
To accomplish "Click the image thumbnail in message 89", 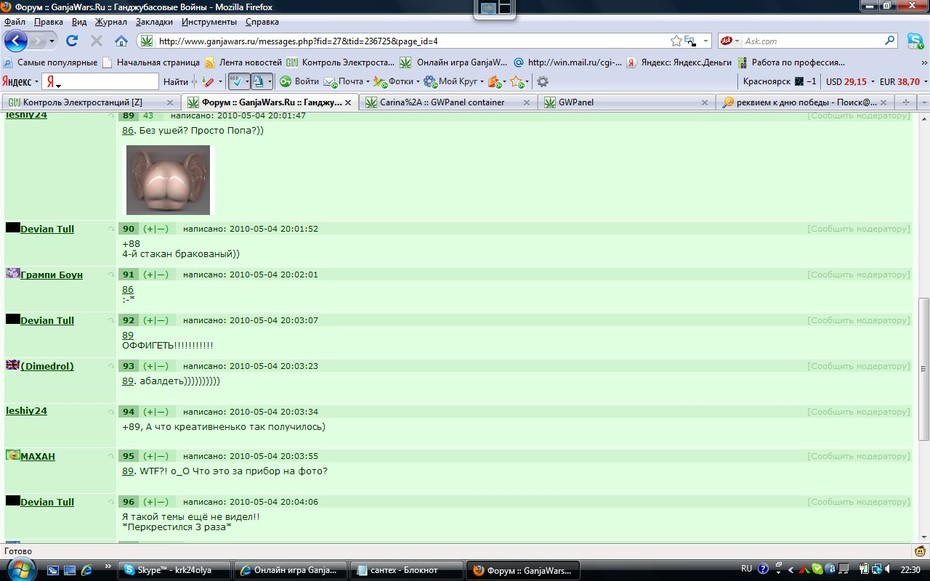I will pyautogui.click(x=168, y=180).
